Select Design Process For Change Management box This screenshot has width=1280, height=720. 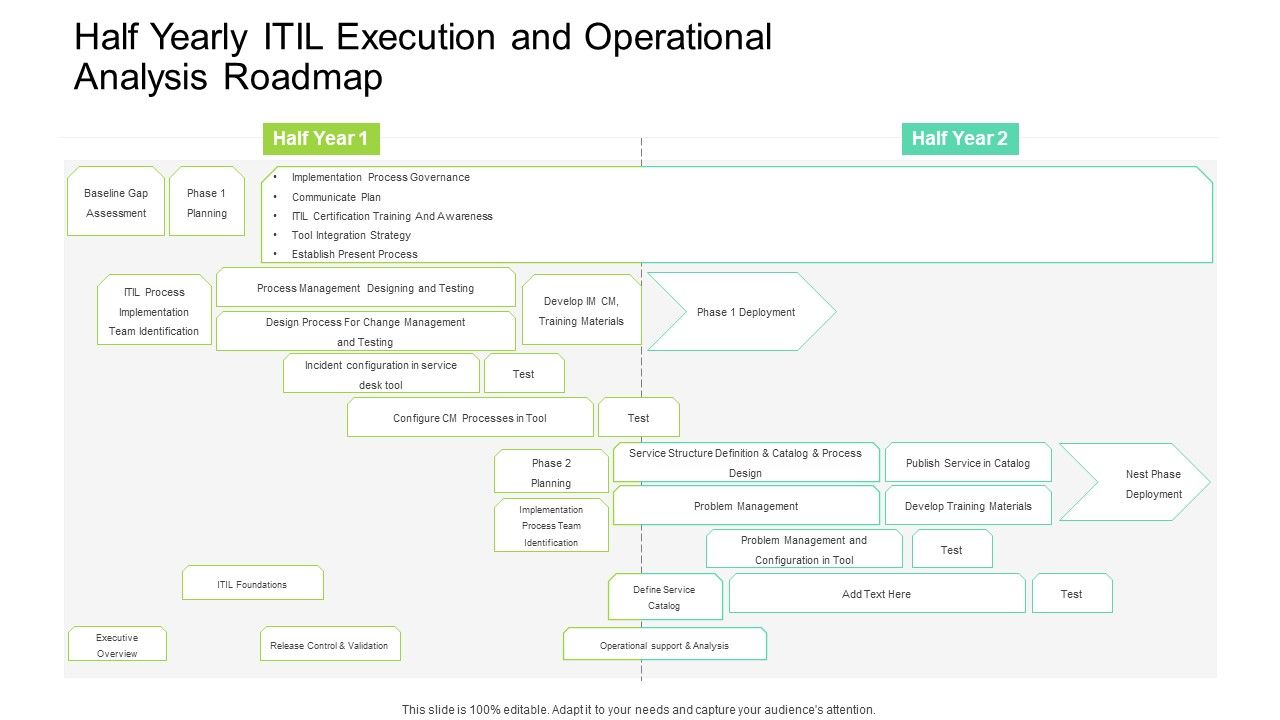pos(366,332)
